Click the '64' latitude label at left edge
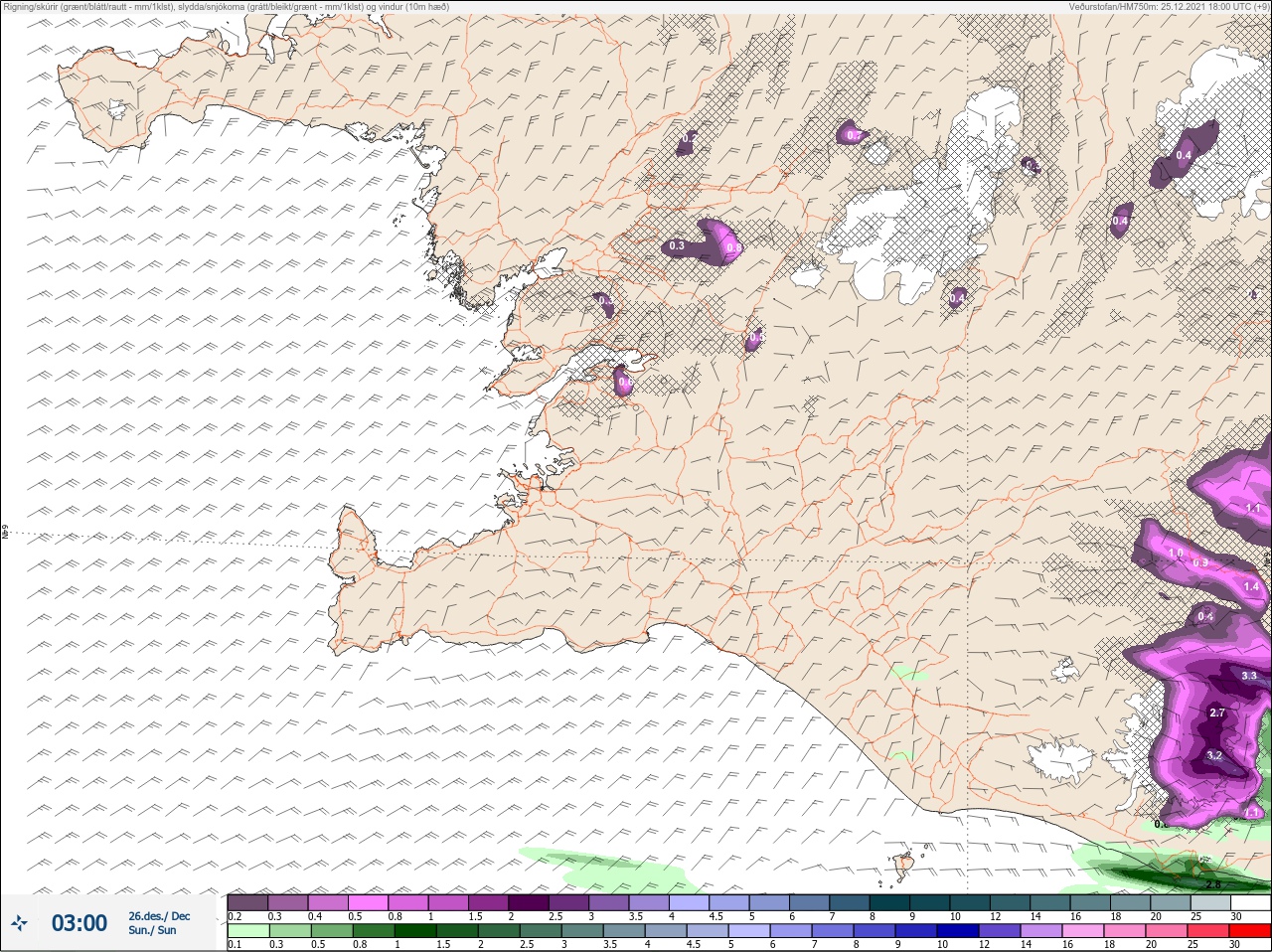This screenshot has height=952, width=1272. [5, 533]
